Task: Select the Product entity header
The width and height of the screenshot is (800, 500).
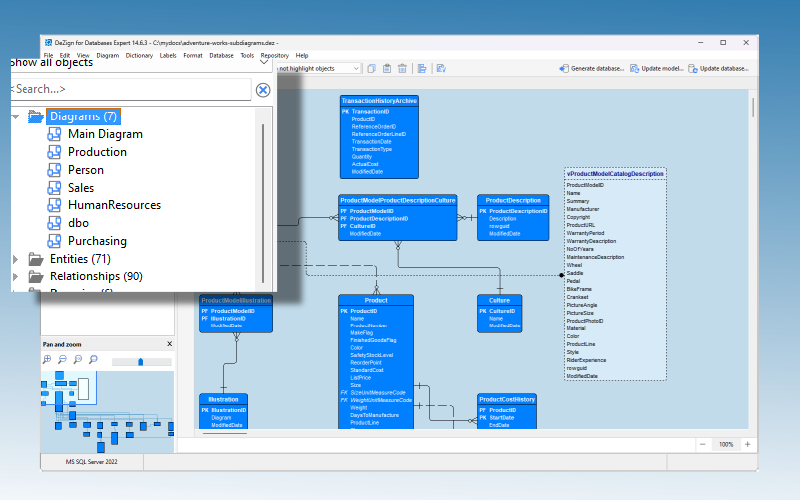Action: [x=376, y=301]
